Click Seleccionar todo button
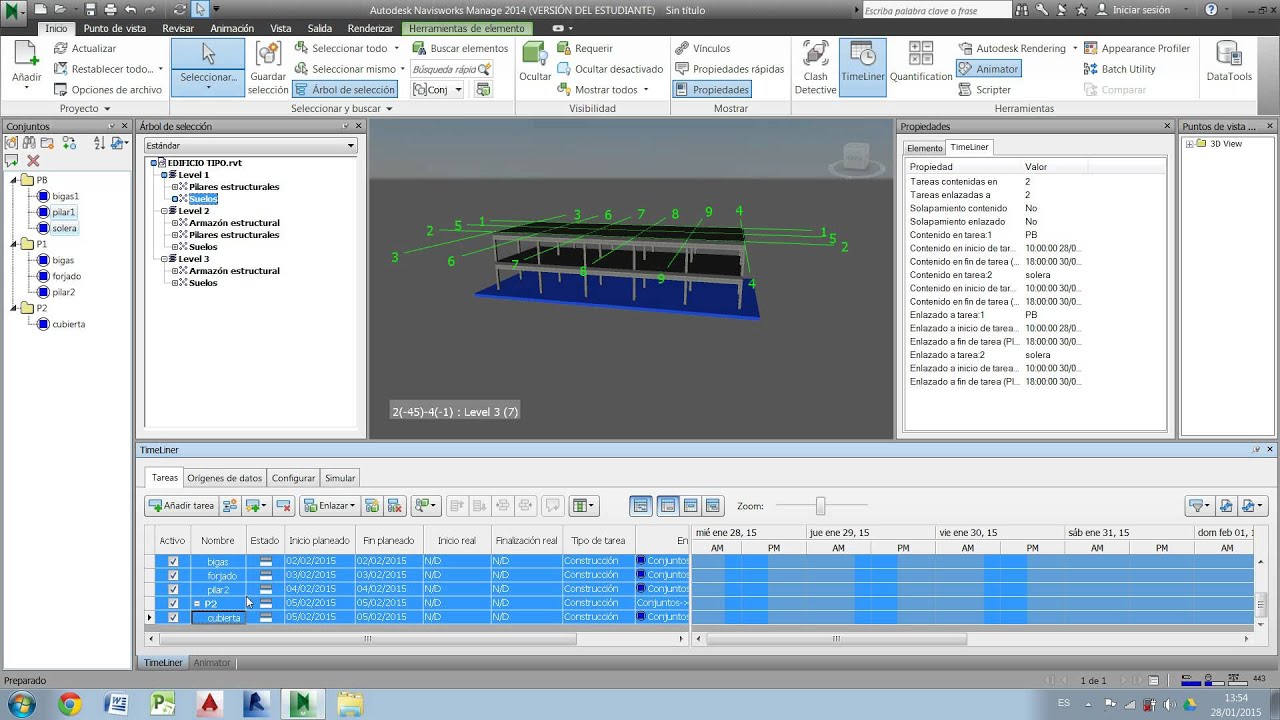The width and height of the screenshot is (1280, 720). click(x=348, y=48)
